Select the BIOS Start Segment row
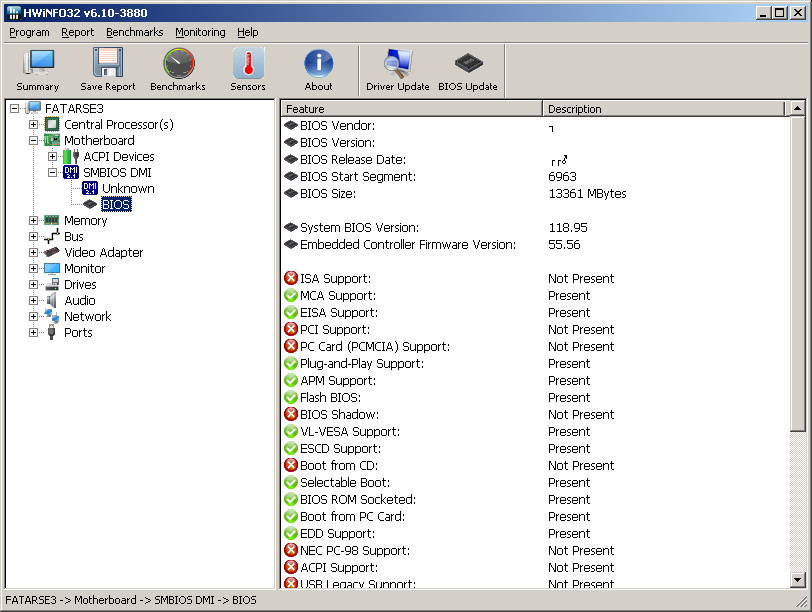The image size is (812, 612). coord(536,177)
